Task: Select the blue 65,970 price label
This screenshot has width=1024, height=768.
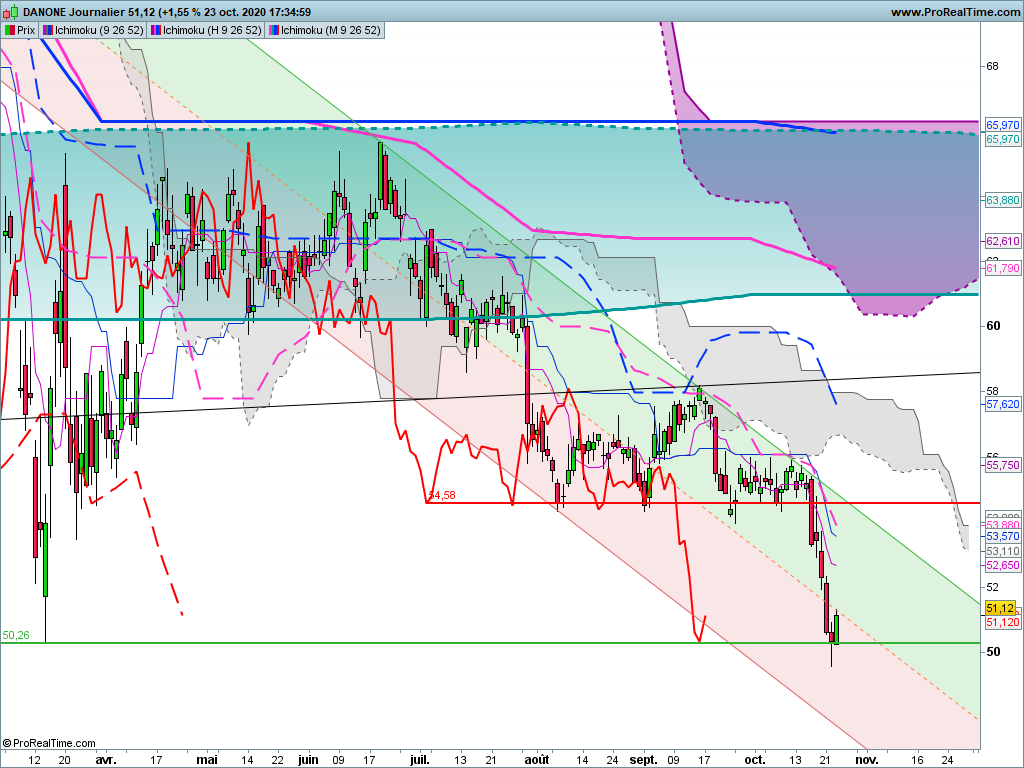Action: click(1002, 125)
